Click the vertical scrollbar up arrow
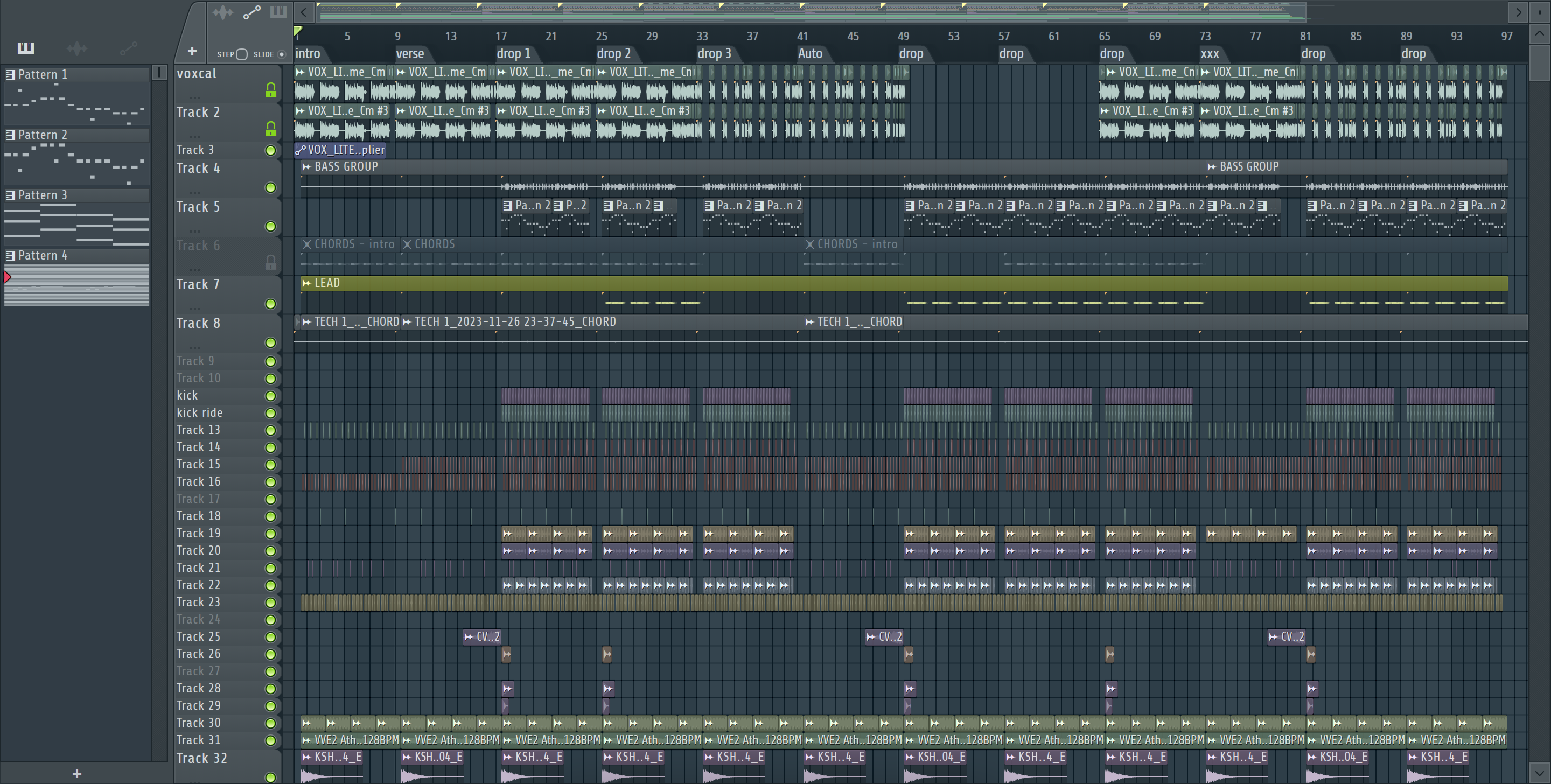This screenshot has height=784, width=1551. click(x=1540, y=33)
